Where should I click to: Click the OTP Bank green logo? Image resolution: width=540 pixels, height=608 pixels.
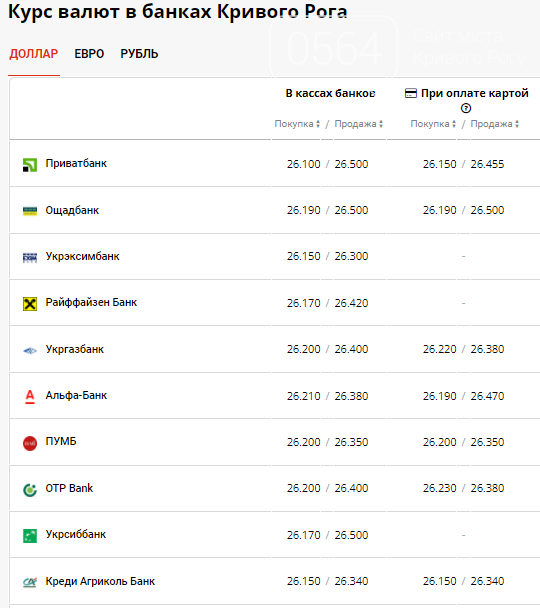[30, 490]
